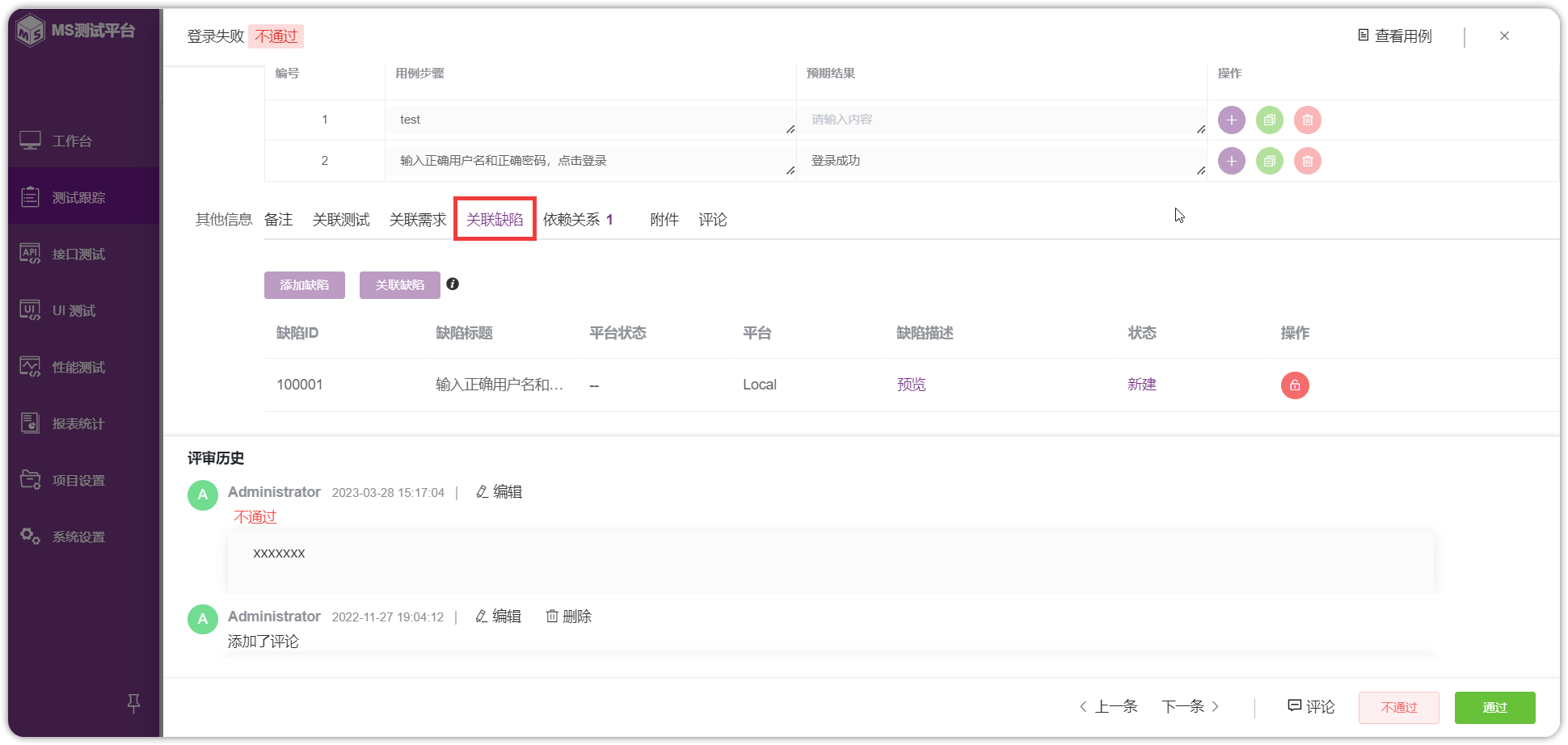Open 性能测试 in the sidebar
The image size is (1568, 745).
coord(84,367)
